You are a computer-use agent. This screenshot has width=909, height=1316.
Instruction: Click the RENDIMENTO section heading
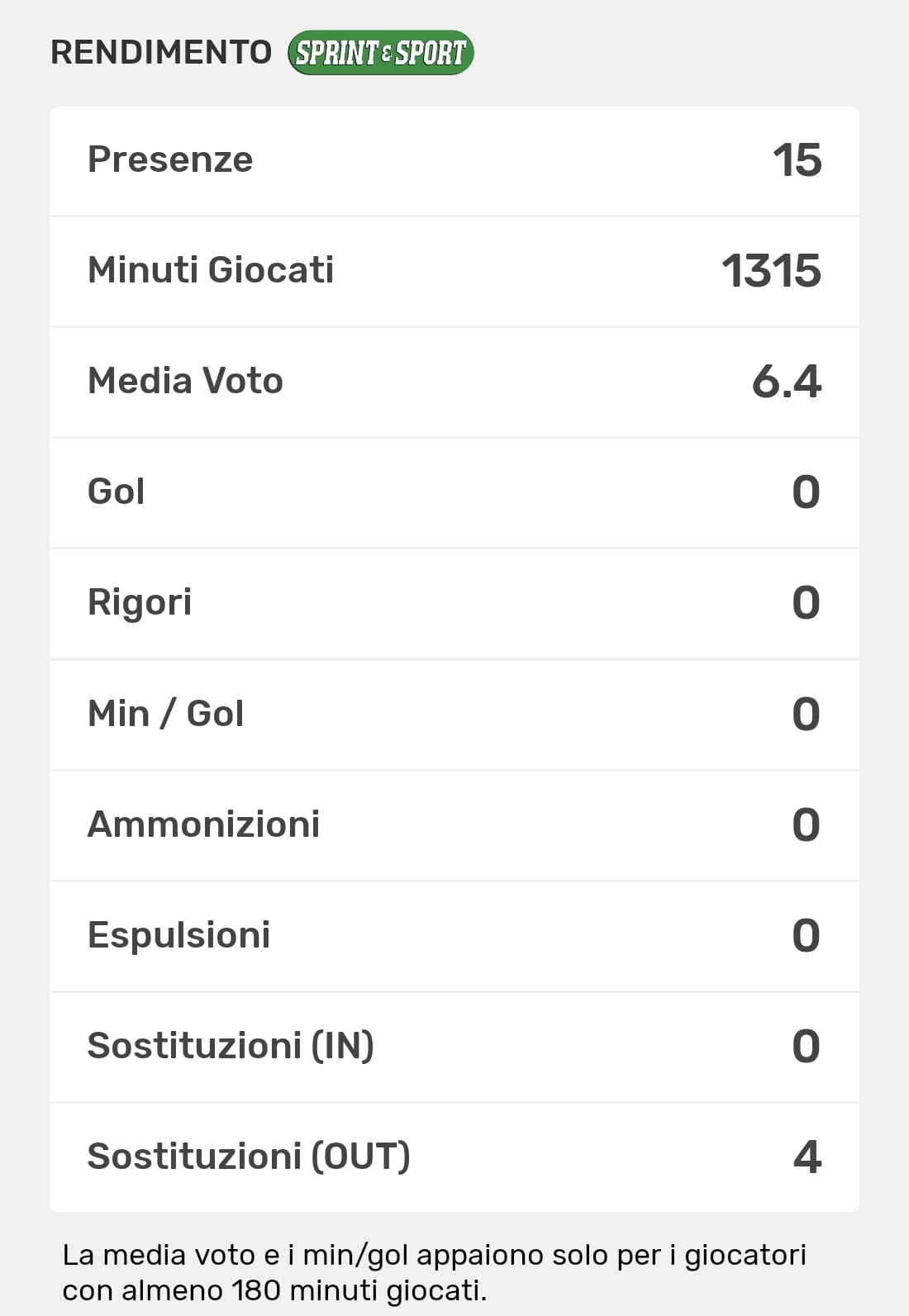tap(161, 52)
